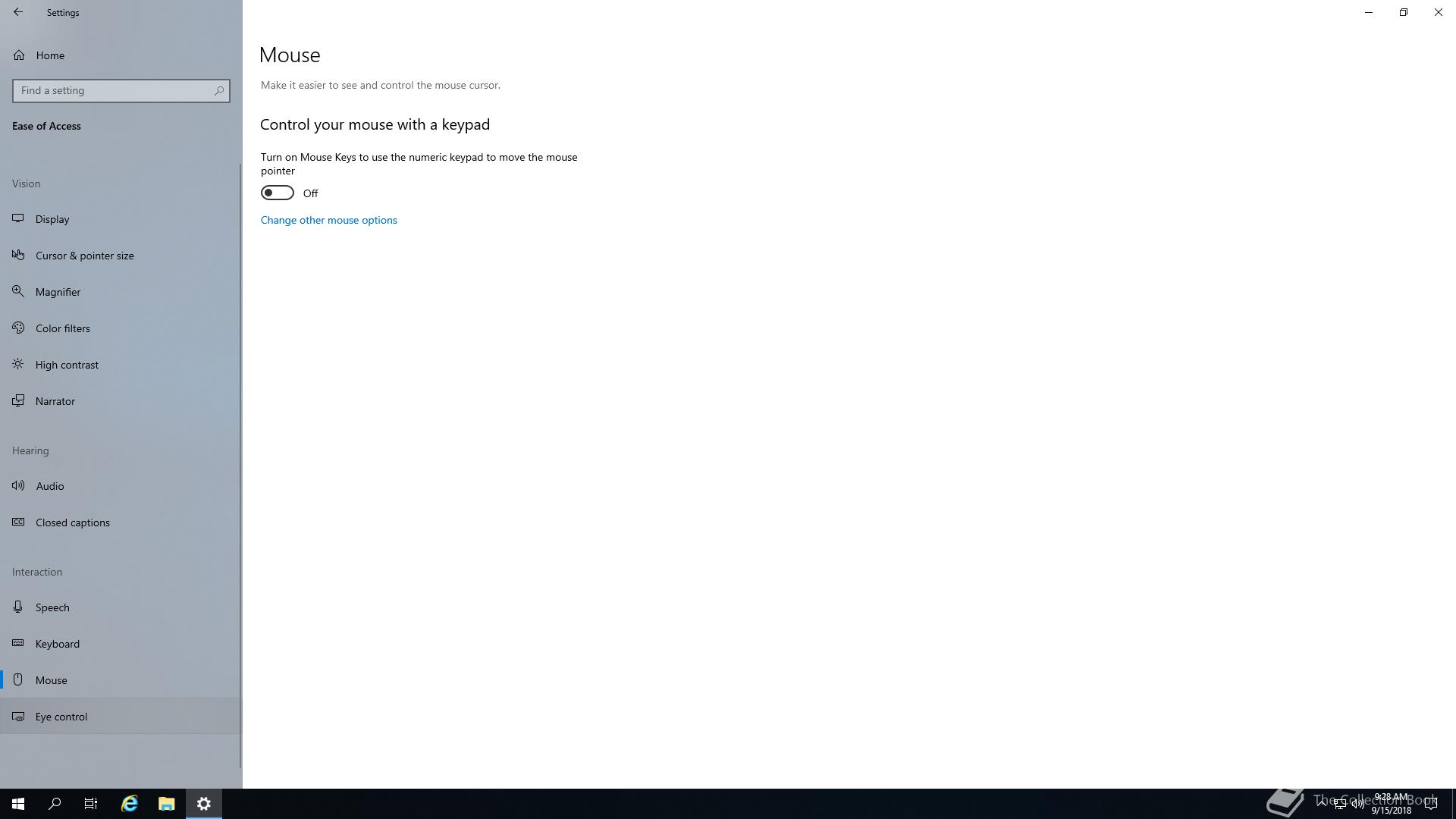Open the High contrast page

point(121,365)
